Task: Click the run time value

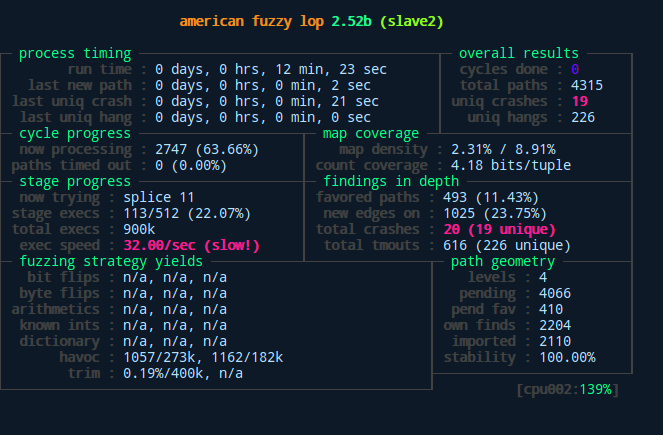Action: pos(266,69)
